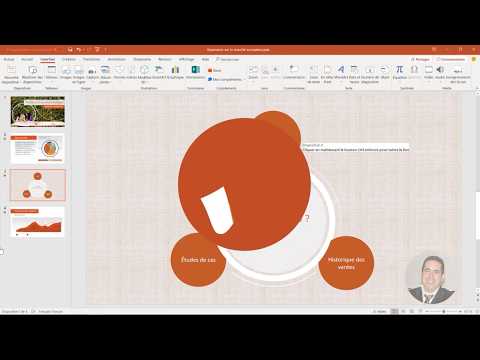Save the presentation from quick access toolbar
The height and width of the screenshot is (360, 480).
pos(70,50)
